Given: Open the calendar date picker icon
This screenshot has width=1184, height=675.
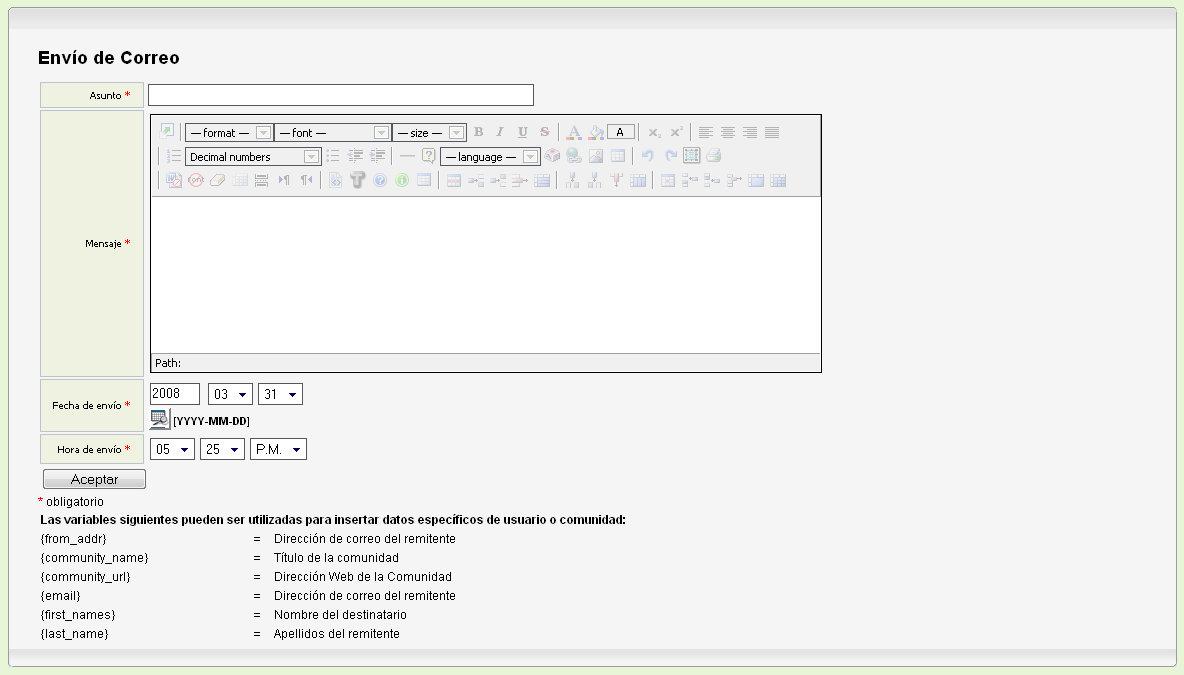Looking at the screenshot, I should pyautogui.click(x=160, y=420).
